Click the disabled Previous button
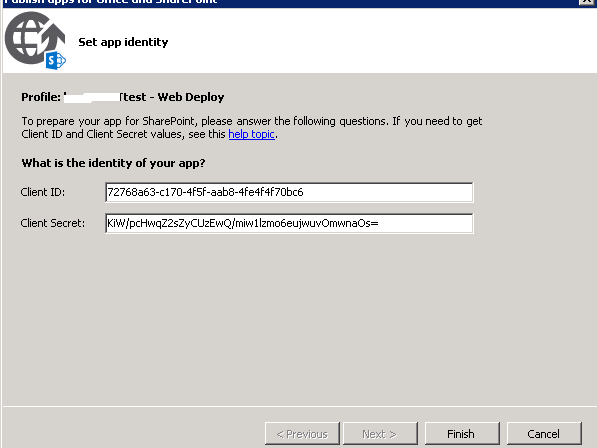 click(302, 434)
